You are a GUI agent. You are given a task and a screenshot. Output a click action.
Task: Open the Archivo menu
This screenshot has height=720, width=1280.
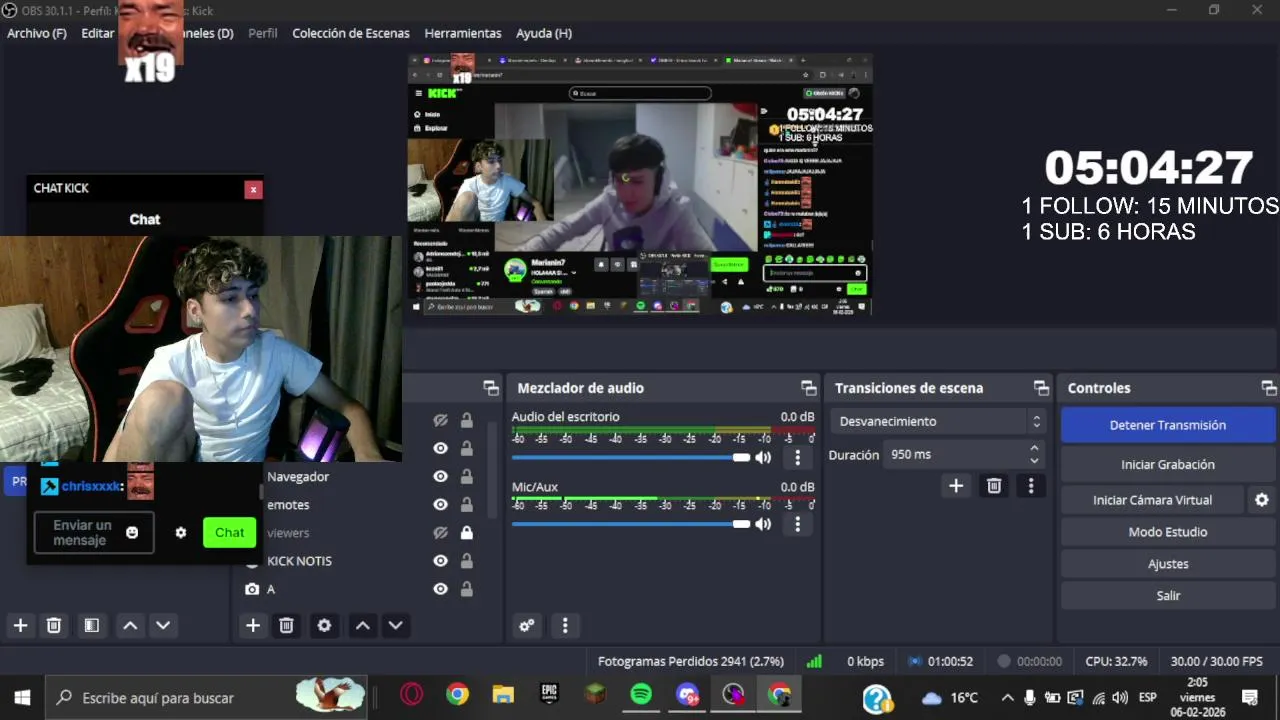click(37, 33)
